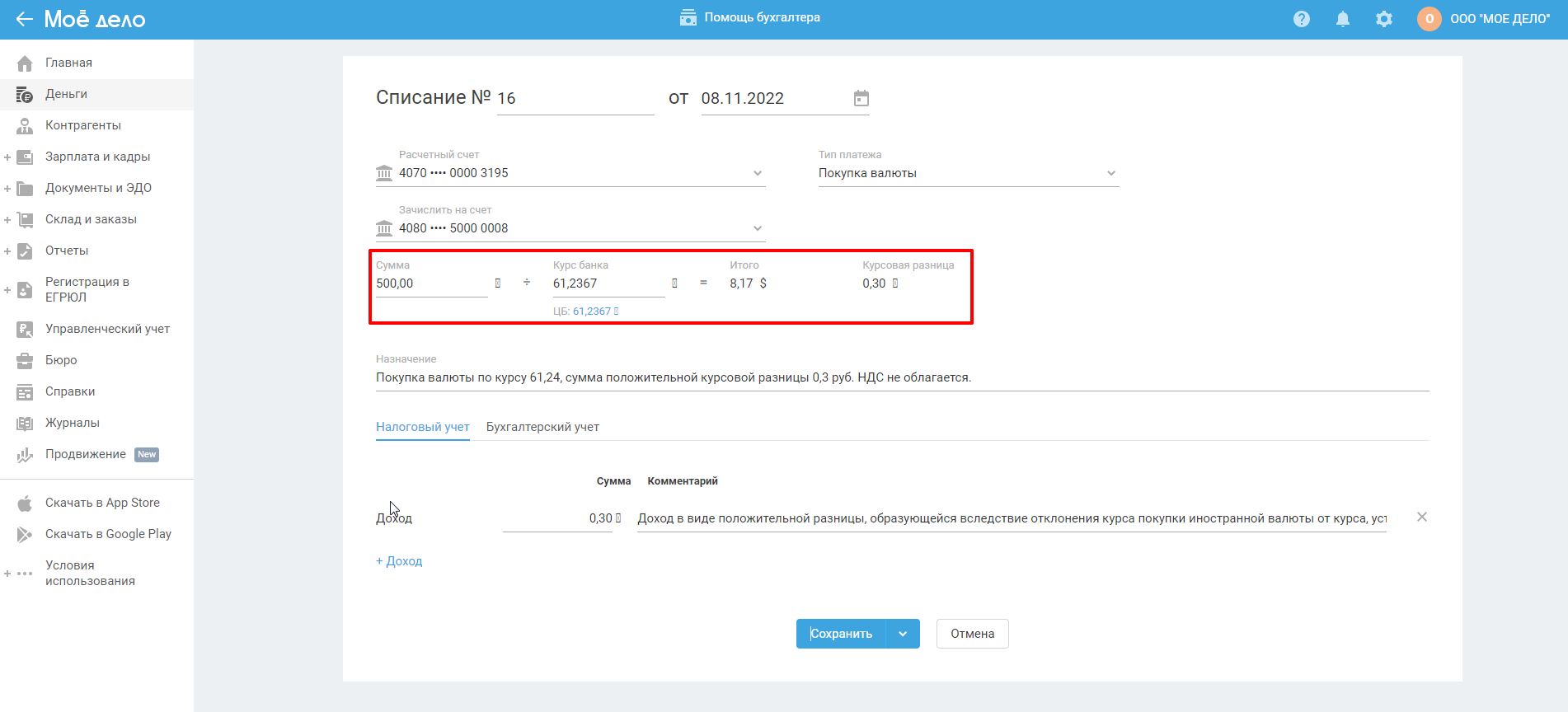Image resolution: width=1568 pixels, height=712 pixels.
Task: Click the Справки sidebar icon
Action: [x=25, y=391]
